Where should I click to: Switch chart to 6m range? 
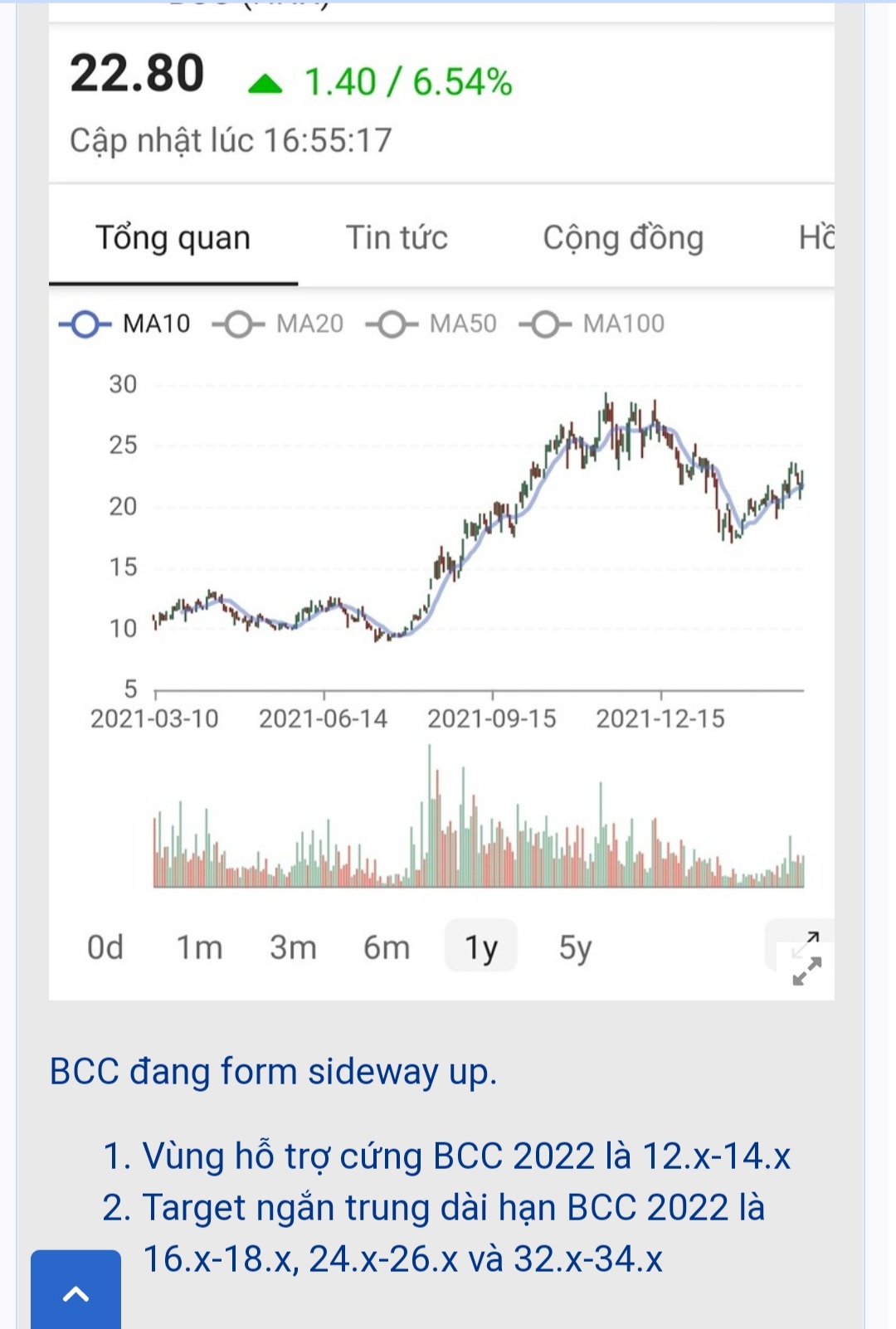(x=387, y=947)
